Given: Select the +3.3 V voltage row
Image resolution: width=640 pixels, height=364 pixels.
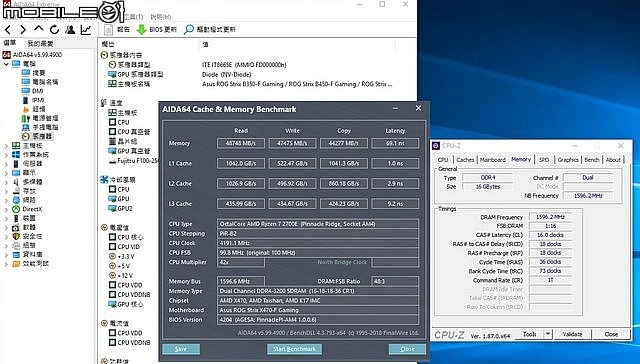Looking at the screenshot, I should tap(122, 256).
